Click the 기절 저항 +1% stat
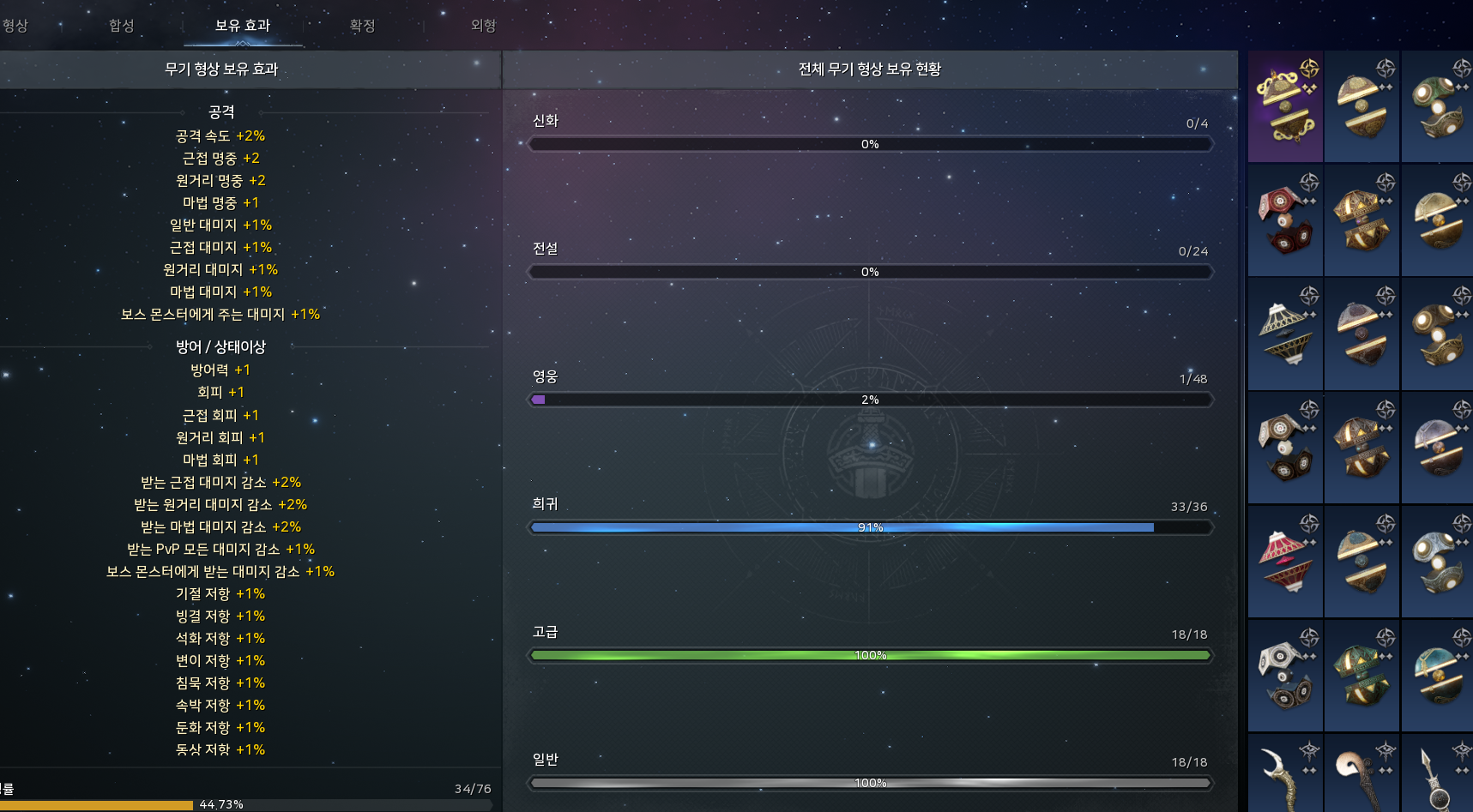 click(220, 594)
